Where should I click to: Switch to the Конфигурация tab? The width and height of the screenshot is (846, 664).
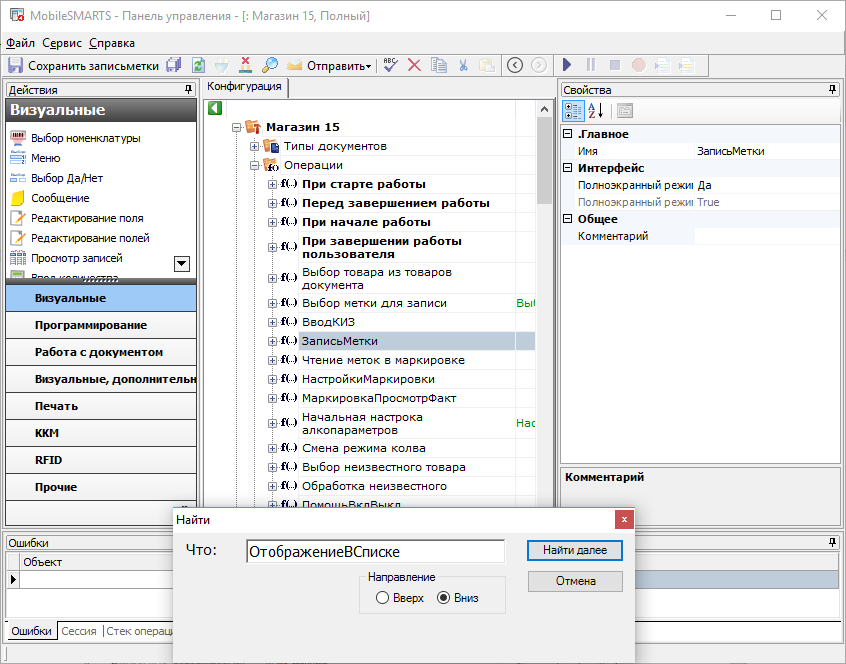[244, 86]
